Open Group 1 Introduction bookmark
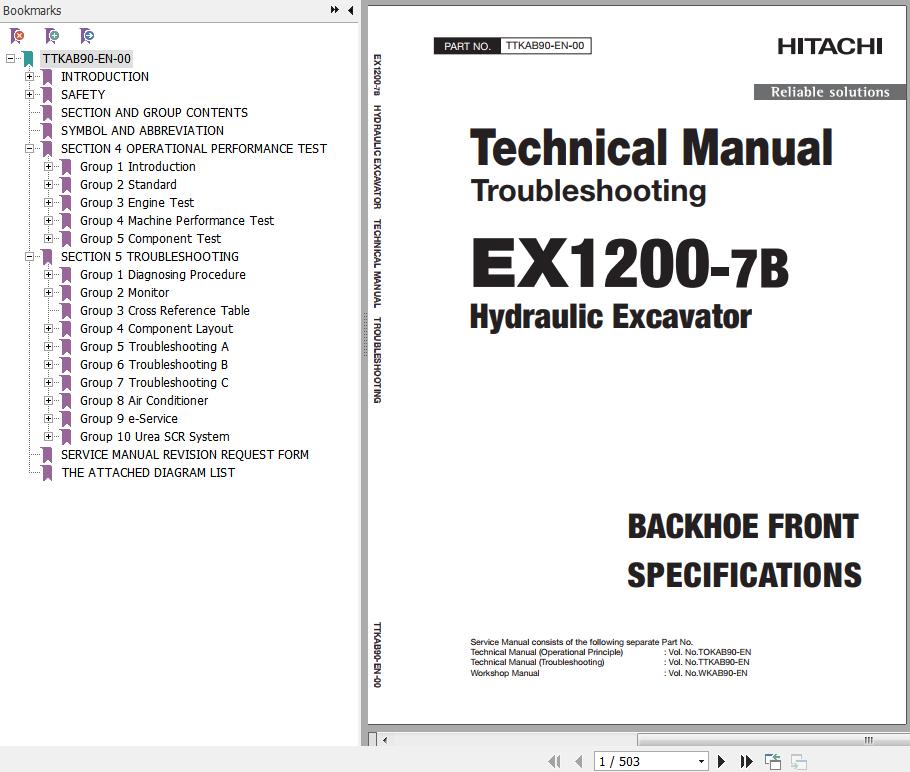 point(138,167)
